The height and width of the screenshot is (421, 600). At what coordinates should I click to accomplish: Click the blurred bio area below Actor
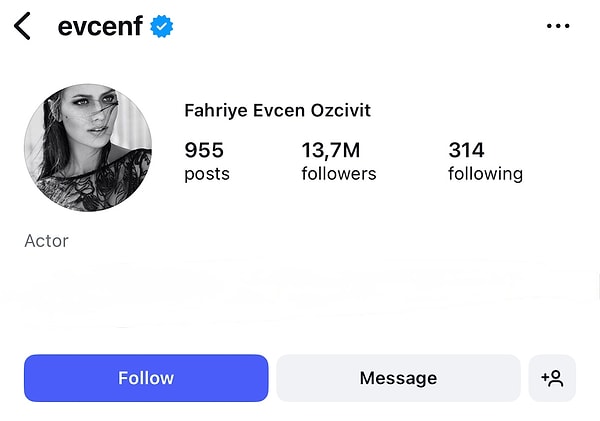[x=300, y=292]
